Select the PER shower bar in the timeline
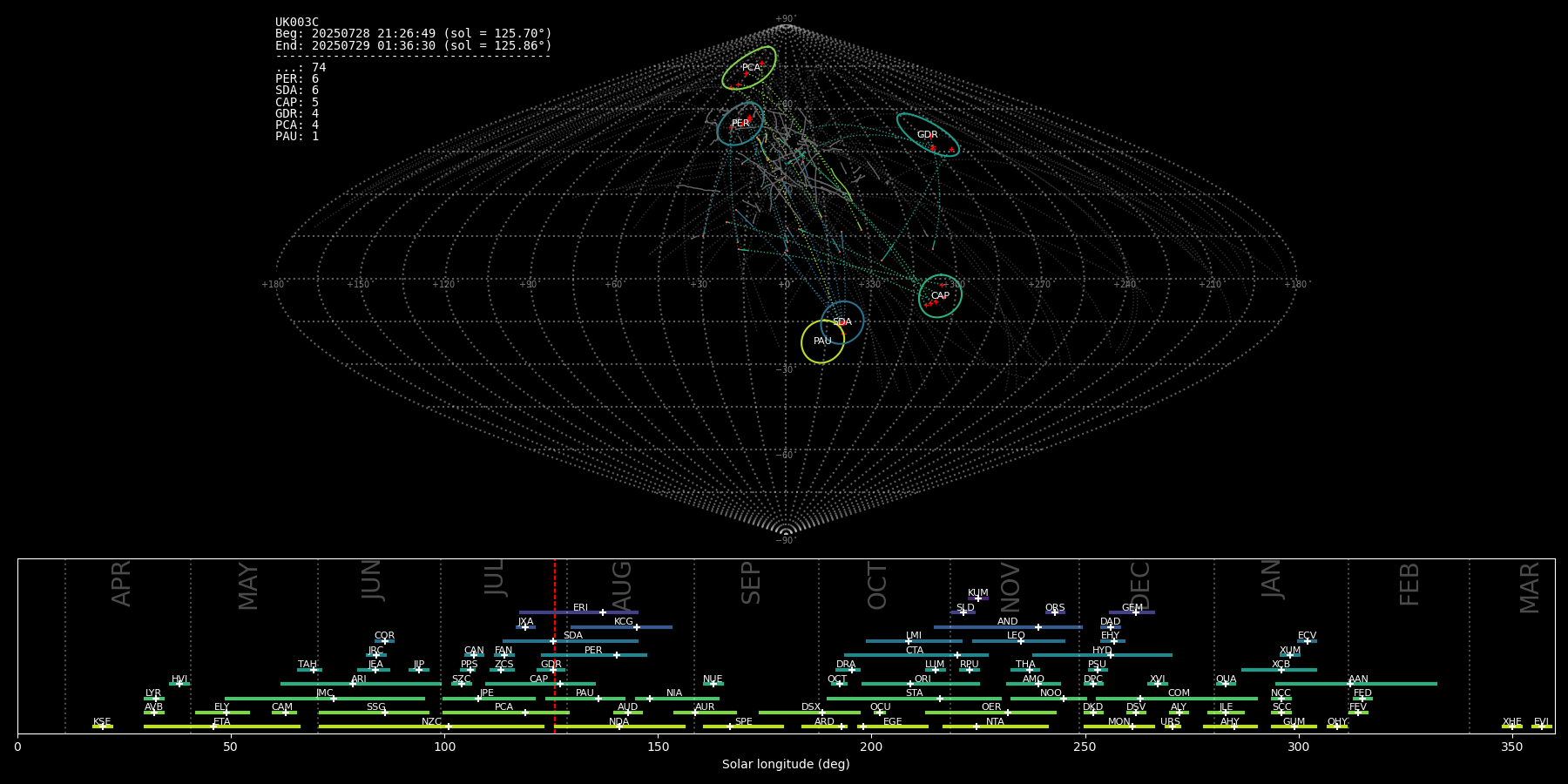 click(x=594, y=655)
